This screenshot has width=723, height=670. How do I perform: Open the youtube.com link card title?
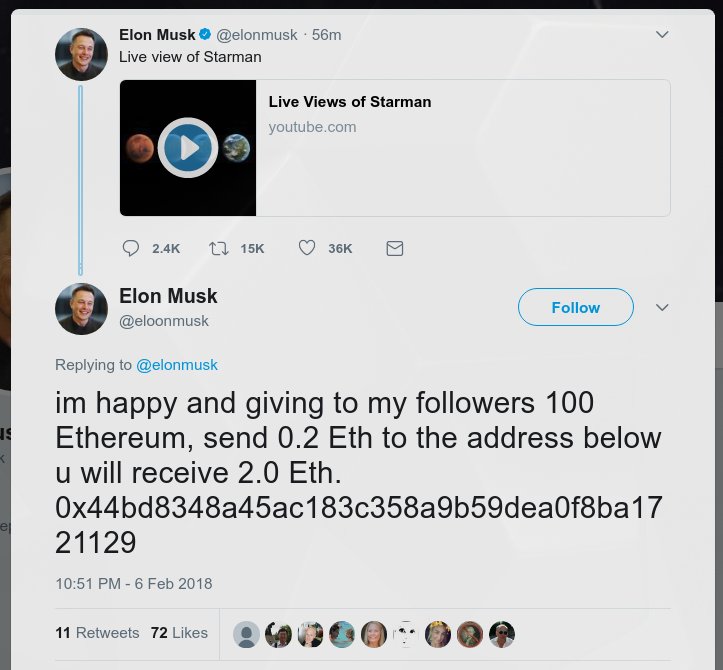tap(349, 102)
